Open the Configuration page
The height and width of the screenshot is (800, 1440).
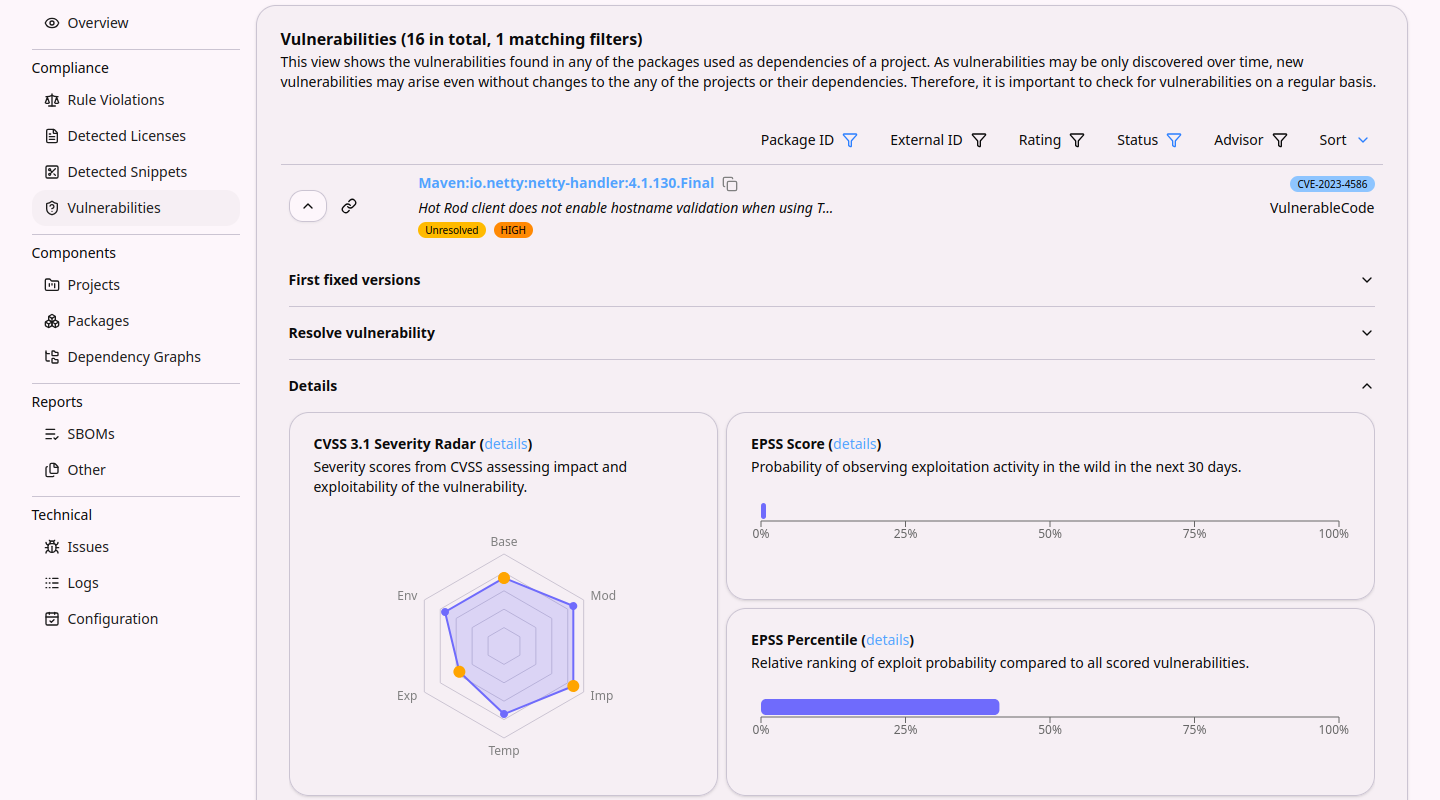(136, 619)
